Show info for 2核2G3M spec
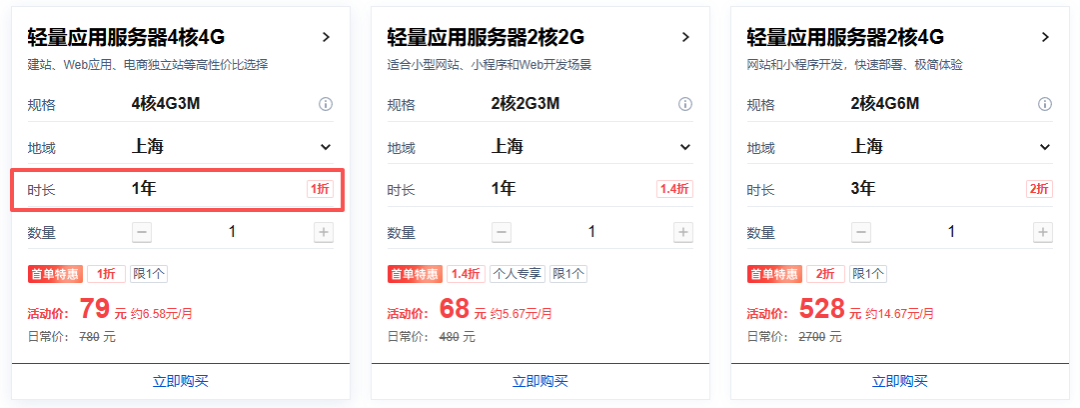This screenshot has width=1080, height=408. 685,104
